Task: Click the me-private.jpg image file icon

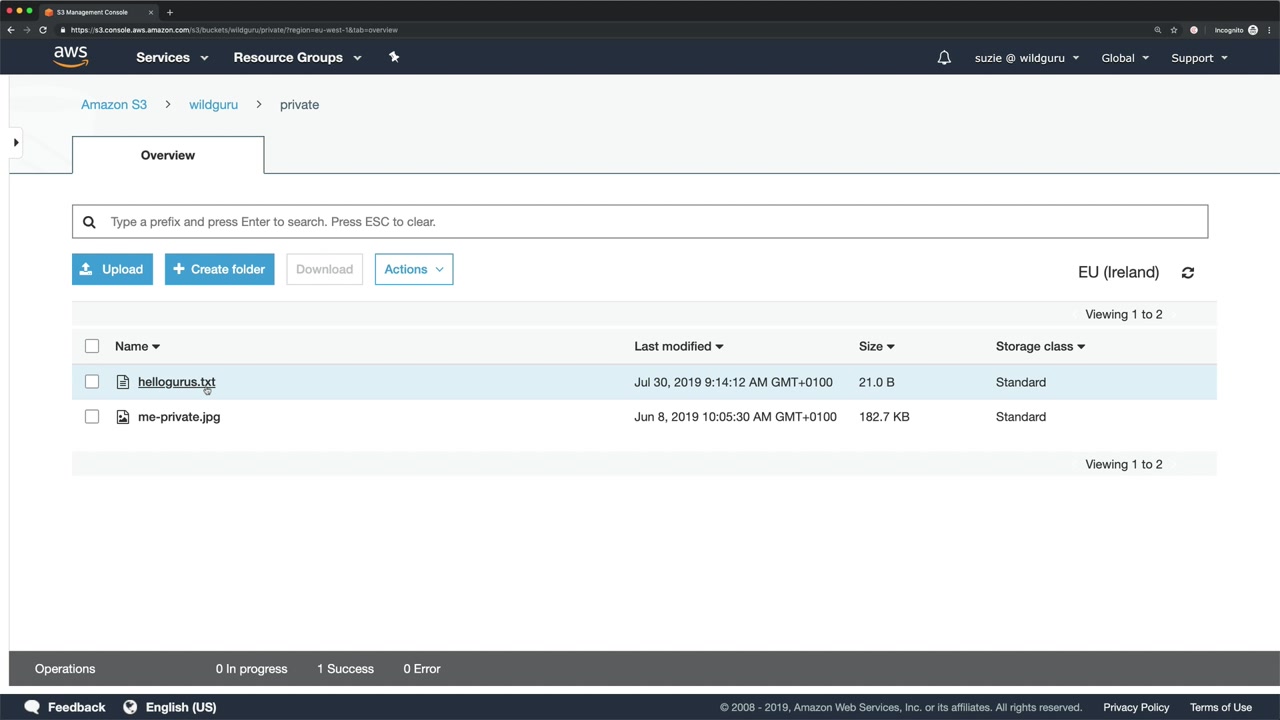Action: click(x=123, y=417)
